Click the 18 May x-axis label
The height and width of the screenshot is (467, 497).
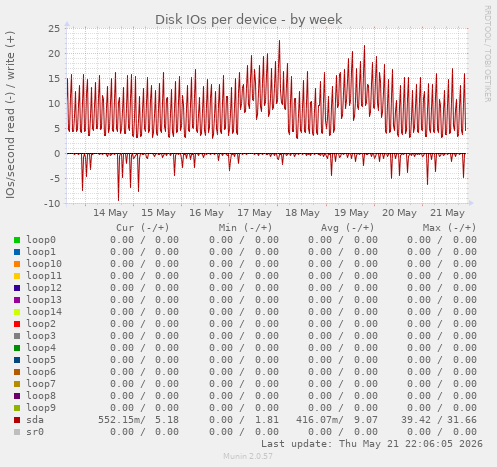point(302,213)
